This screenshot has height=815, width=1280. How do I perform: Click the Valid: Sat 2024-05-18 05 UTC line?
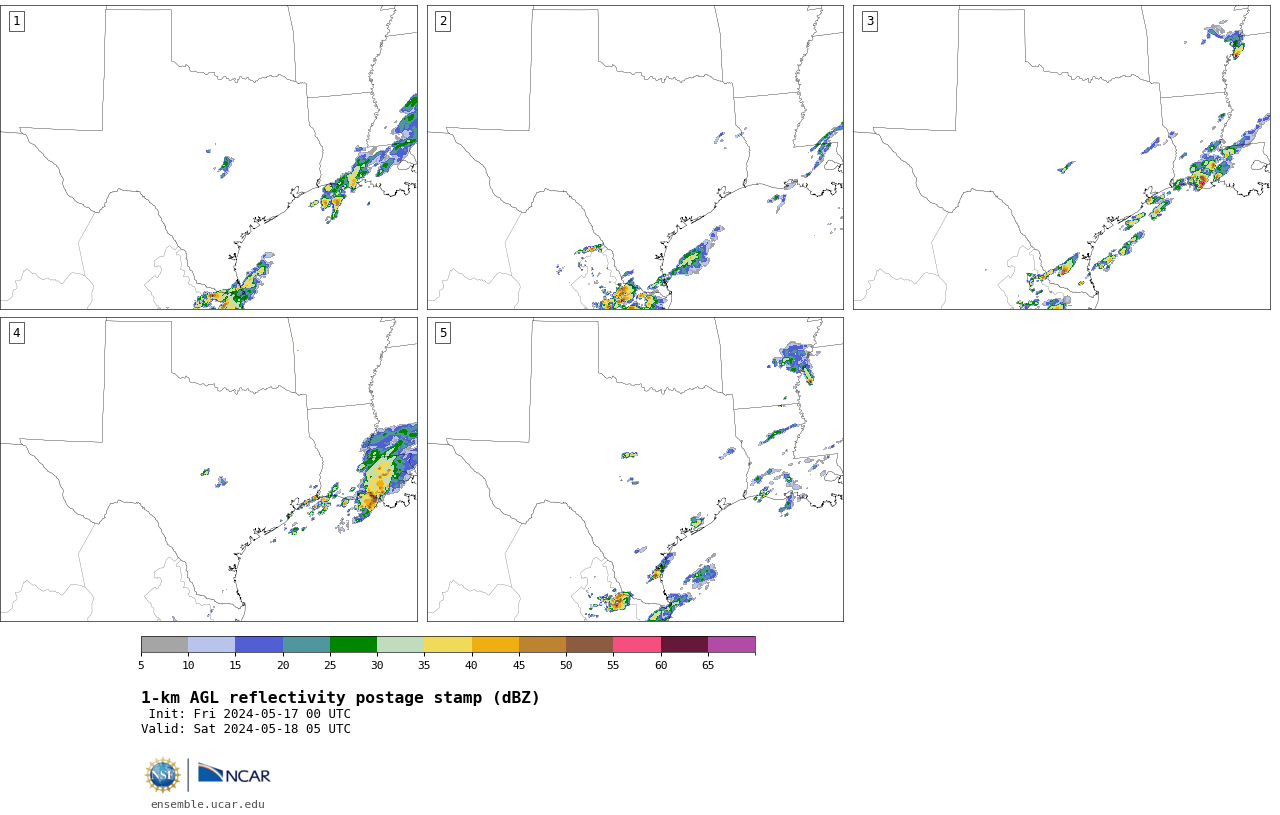tap(246, 729)
